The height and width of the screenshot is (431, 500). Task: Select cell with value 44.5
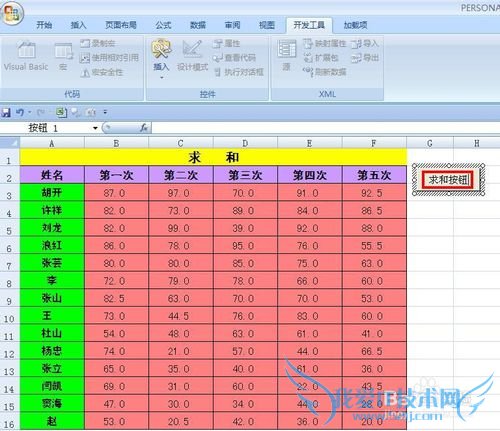pos(181,316)
